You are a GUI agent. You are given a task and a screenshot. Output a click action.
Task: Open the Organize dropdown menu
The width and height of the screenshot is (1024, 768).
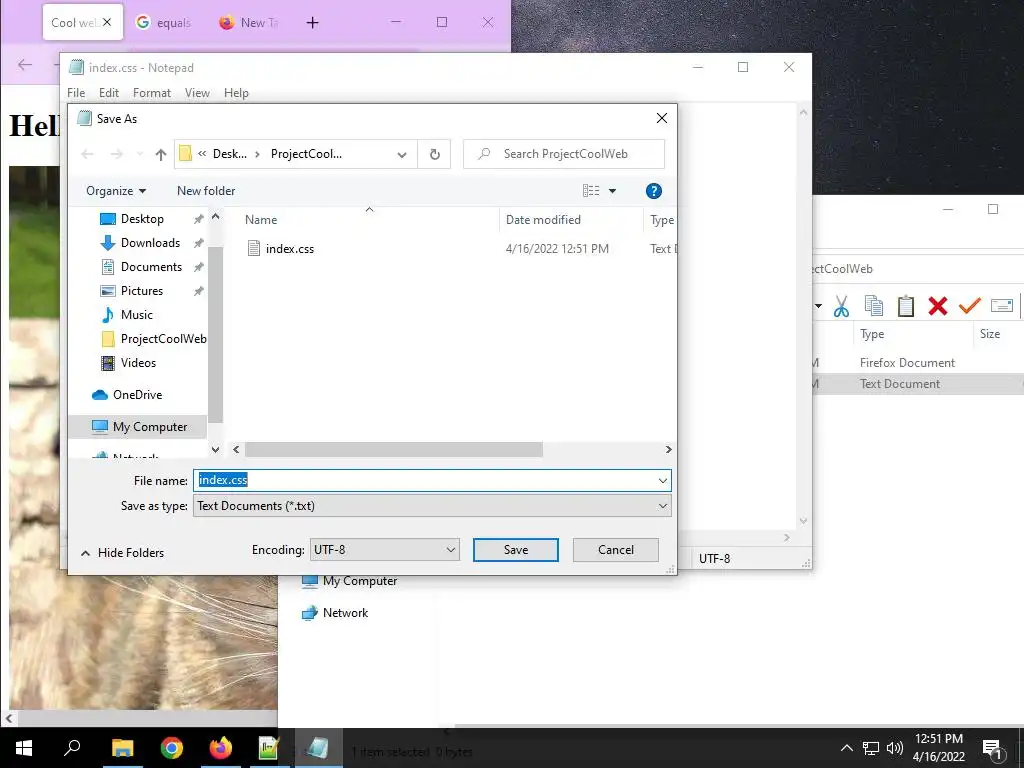(x=116, y=191)
